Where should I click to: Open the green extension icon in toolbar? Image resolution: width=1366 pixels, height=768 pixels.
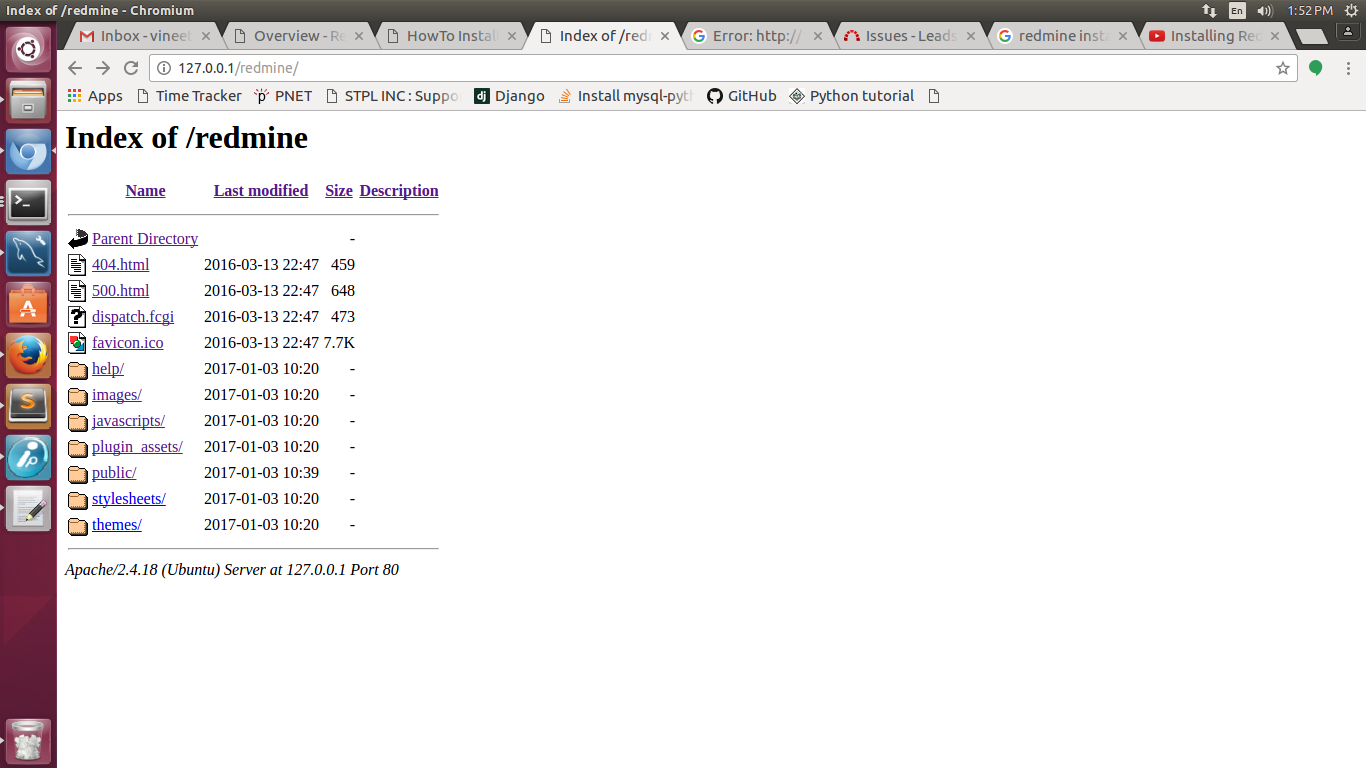point(1316,68)
